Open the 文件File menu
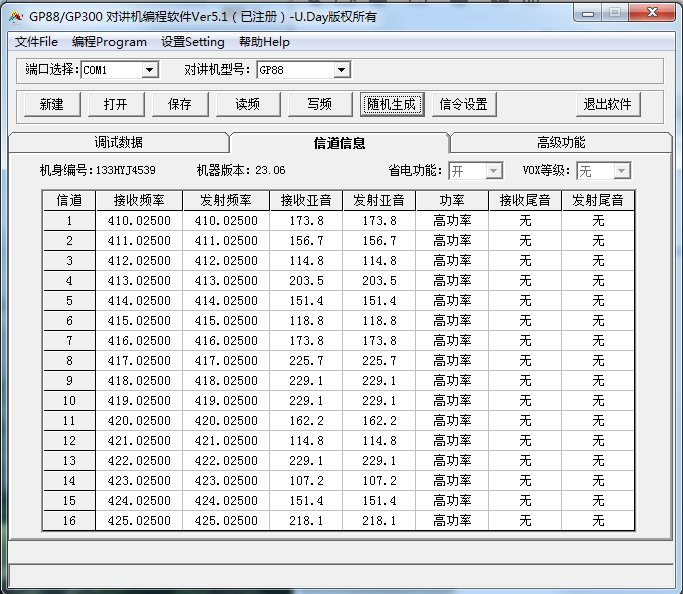683x594 pixels. point(36,42)
